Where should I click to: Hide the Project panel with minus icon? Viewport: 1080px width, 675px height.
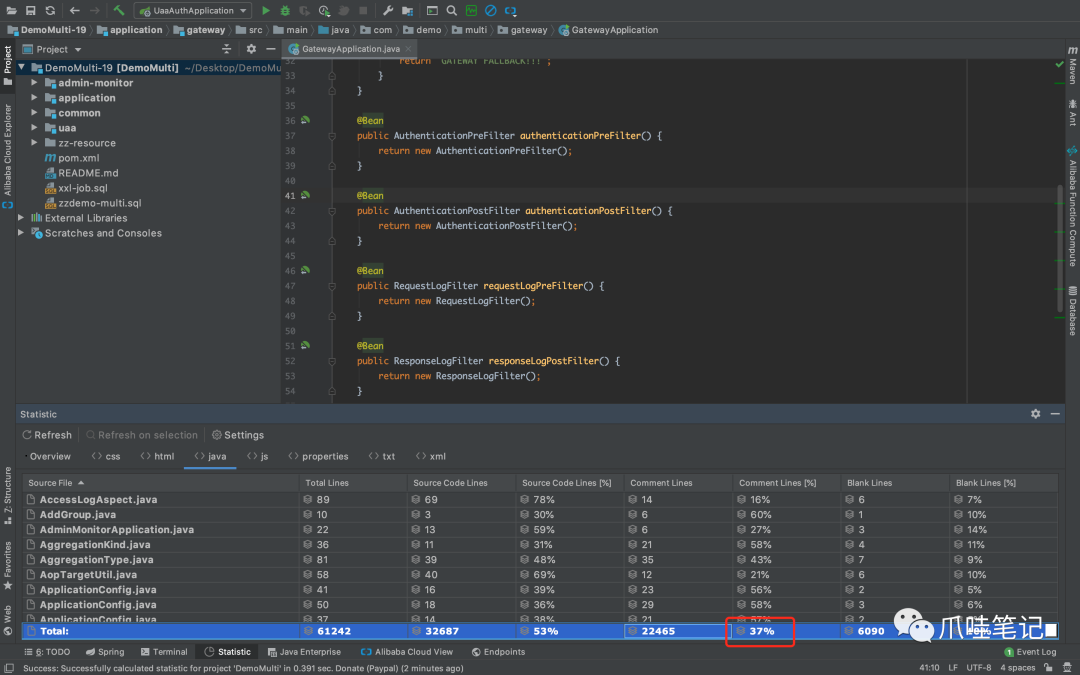271,49
